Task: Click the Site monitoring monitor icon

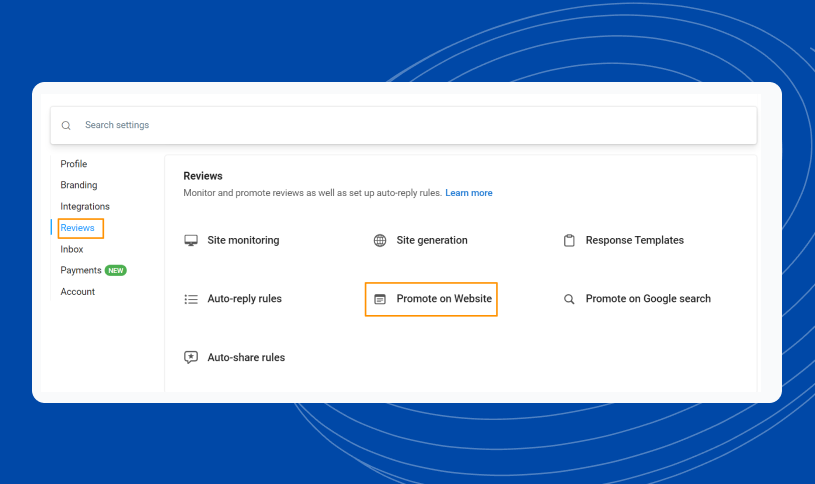Action: click(191, 240)
